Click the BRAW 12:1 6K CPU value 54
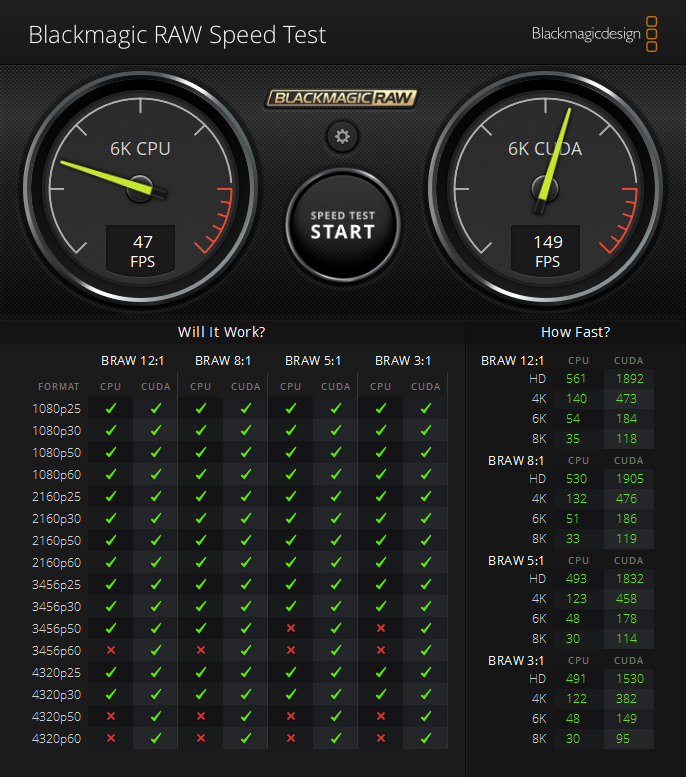This screenshot has width=686, height=777. 573,419
